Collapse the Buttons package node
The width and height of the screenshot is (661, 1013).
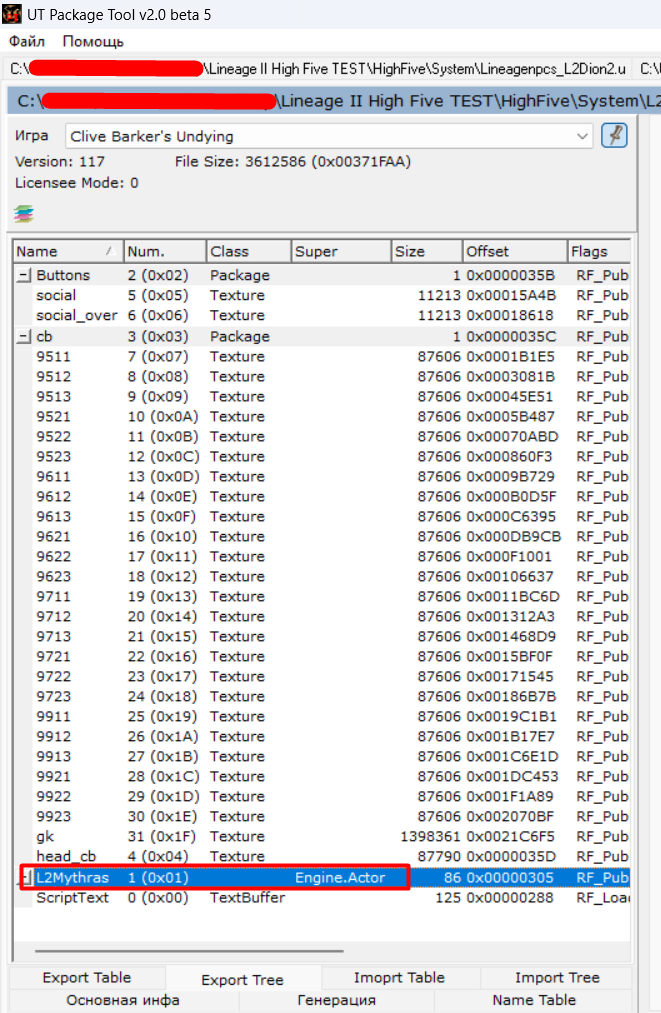click(23, 276)
